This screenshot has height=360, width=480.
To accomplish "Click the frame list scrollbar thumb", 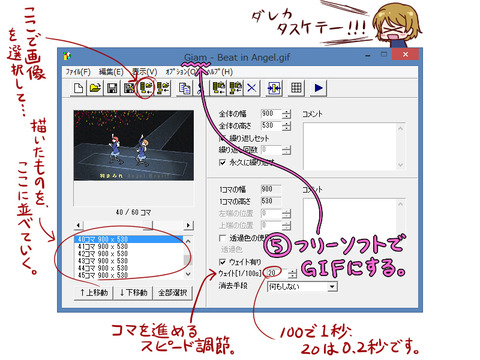I will tap(188, 260).
